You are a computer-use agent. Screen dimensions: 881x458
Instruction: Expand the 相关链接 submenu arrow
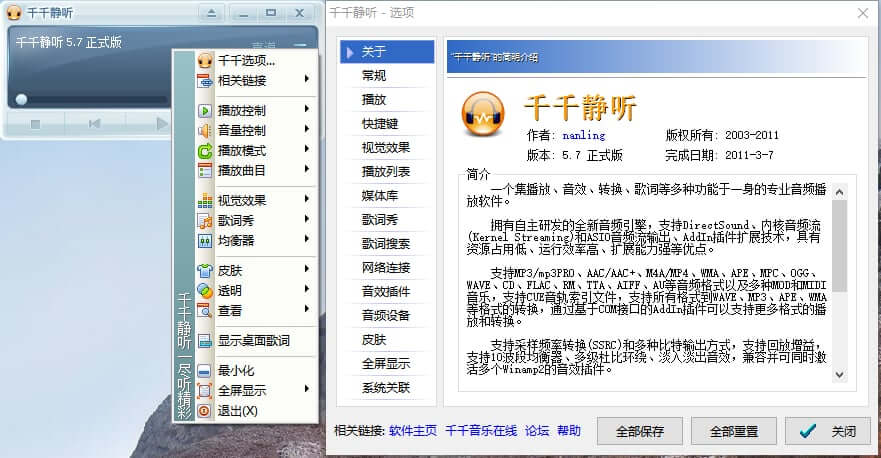307,79
